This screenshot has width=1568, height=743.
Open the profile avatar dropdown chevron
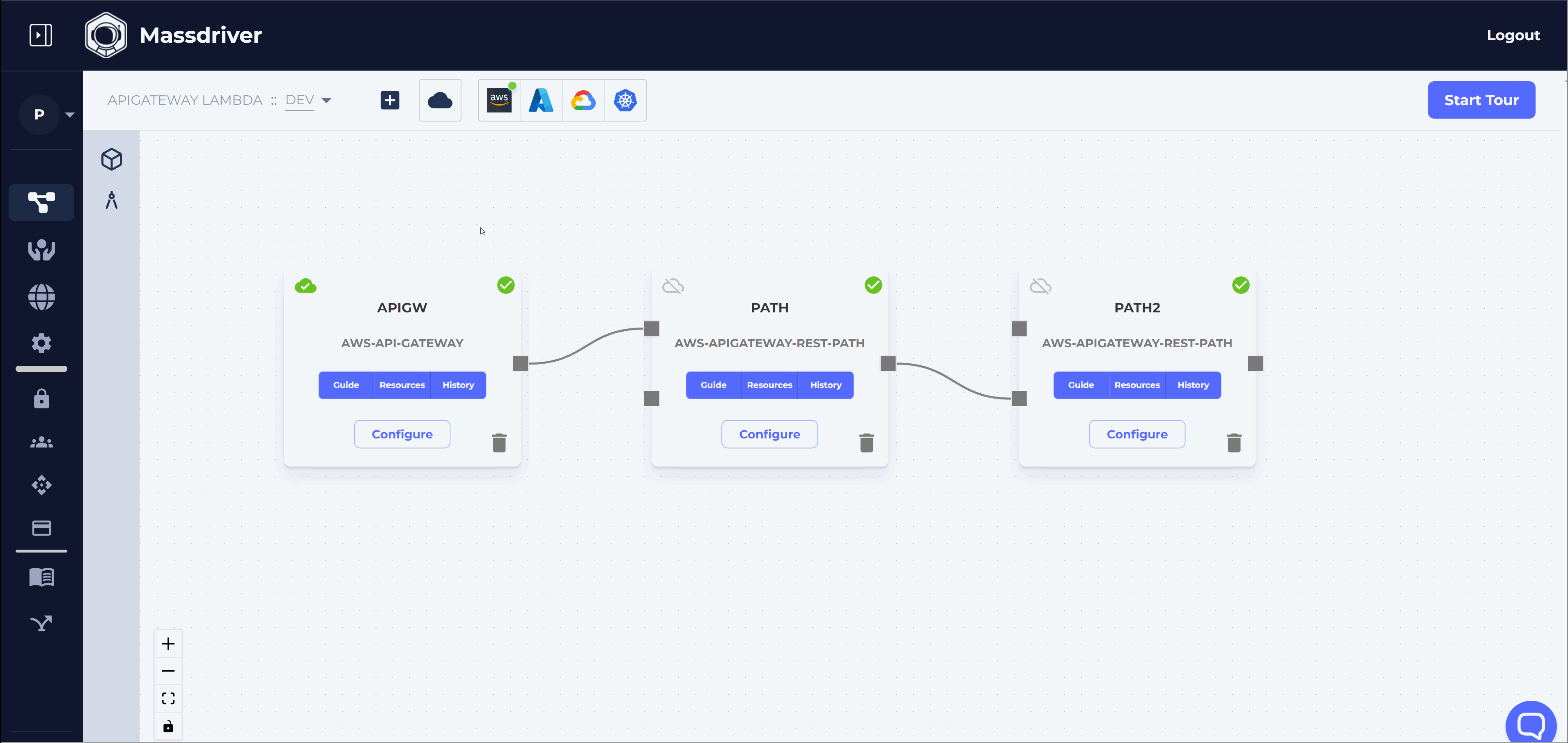69,115
